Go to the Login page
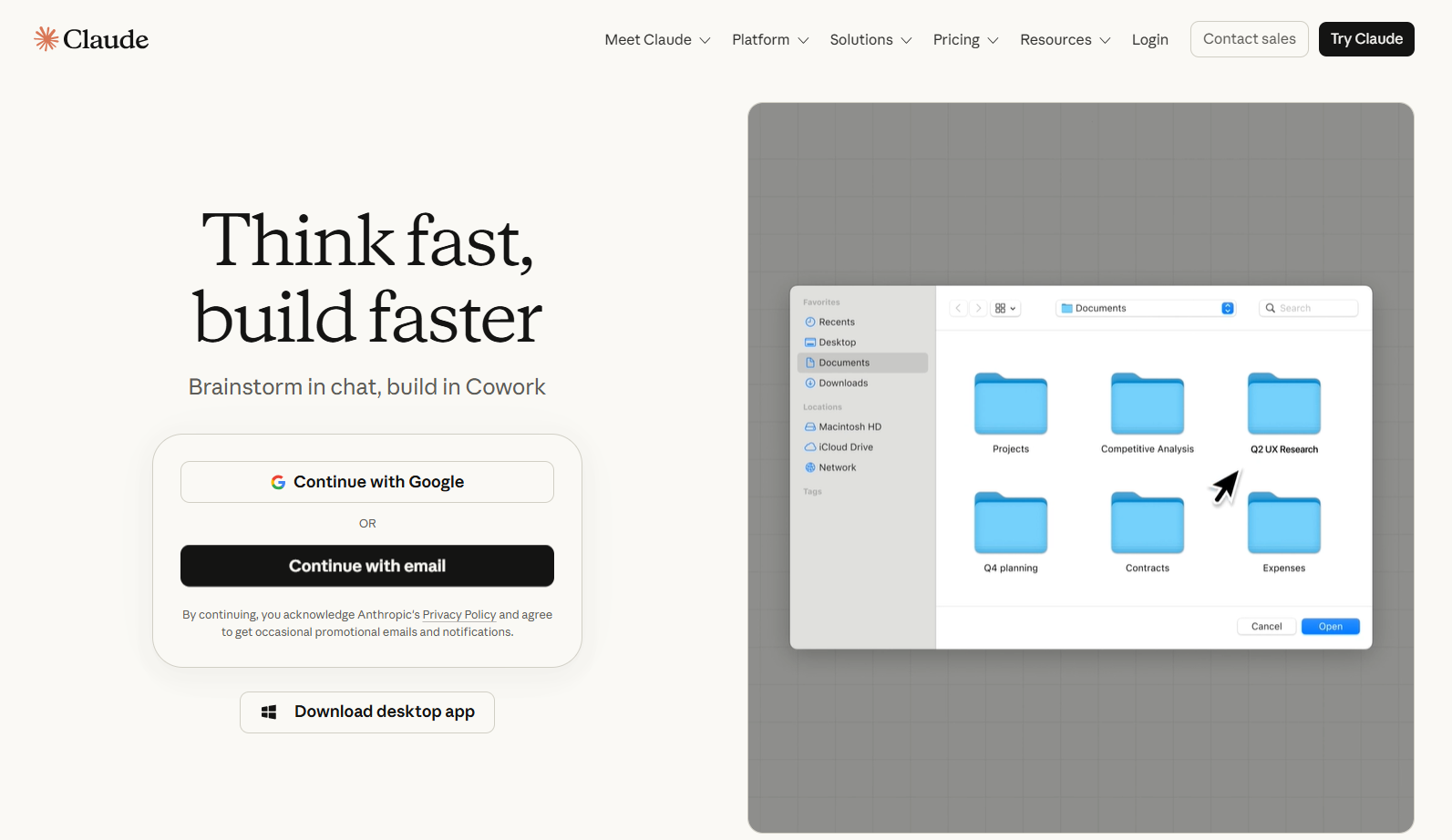Viewport: 1452px width, 840px height. click(1149, 40)
